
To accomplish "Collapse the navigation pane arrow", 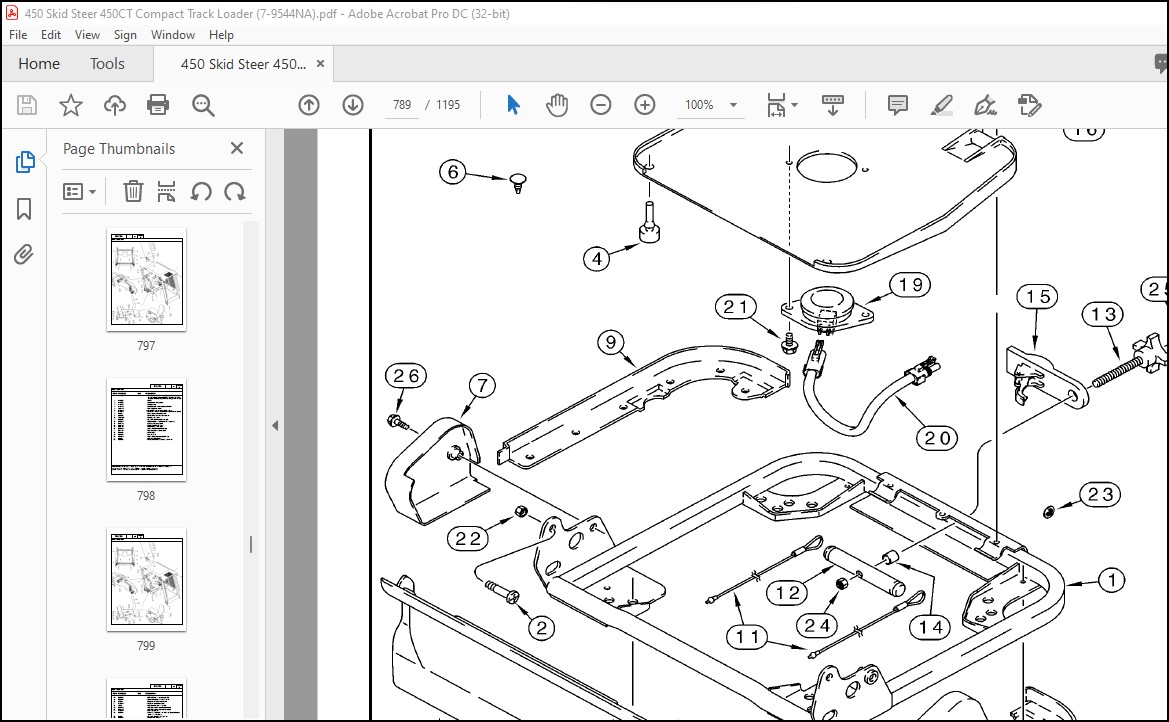I will [275, 425].
